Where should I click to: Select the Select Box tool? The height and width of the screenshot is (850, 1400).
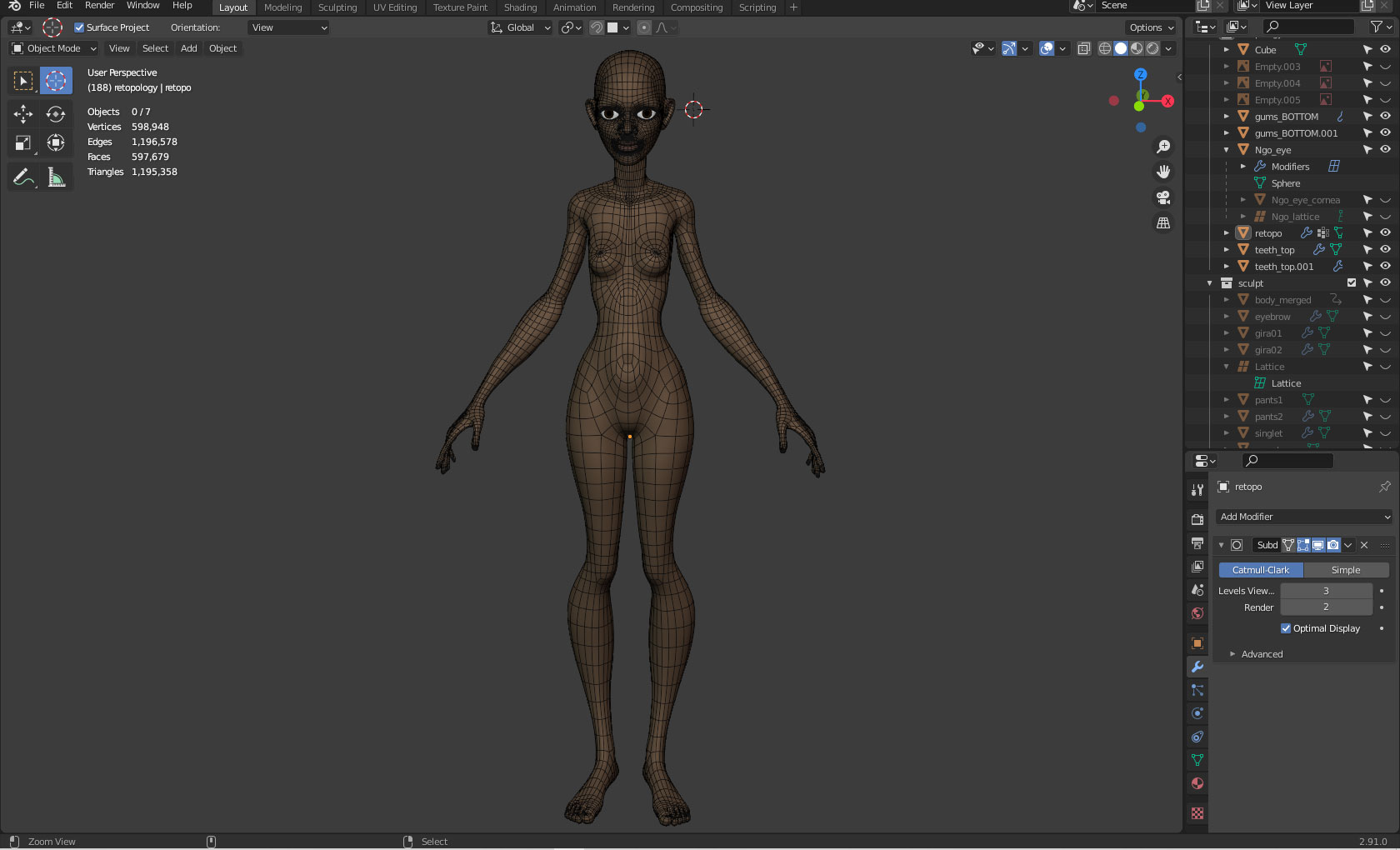click(x=23, y=81)
